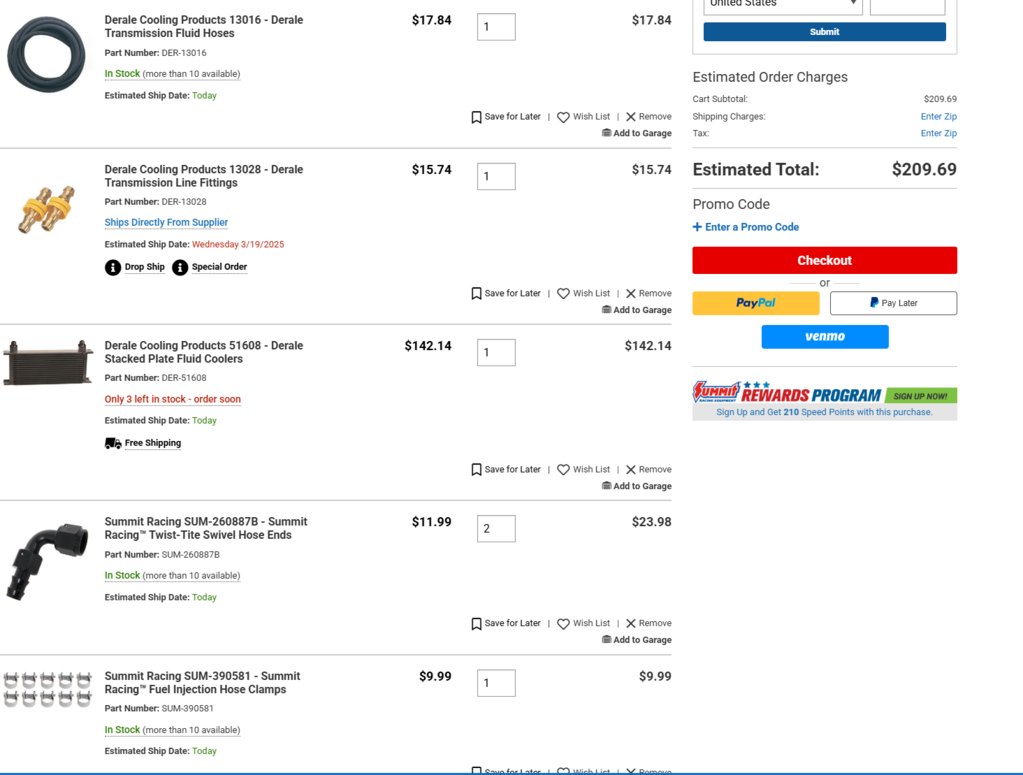Screen dimensions: 1023x775
Task: Edit quantity field for Derale Transmission Fluid Hoses
Action: coord(496,27)
